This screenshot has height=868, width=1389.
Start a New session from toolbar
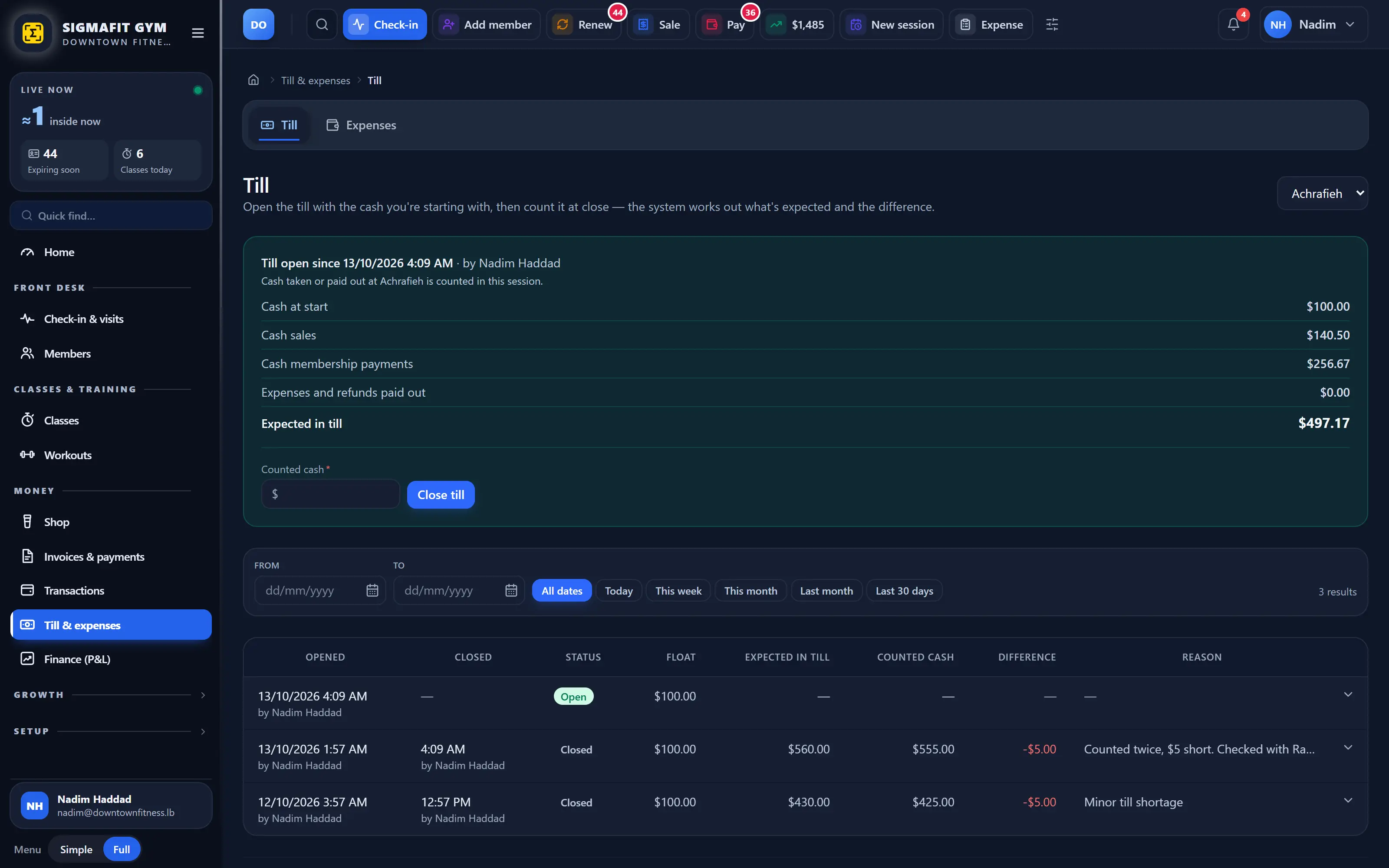(892, 25)
